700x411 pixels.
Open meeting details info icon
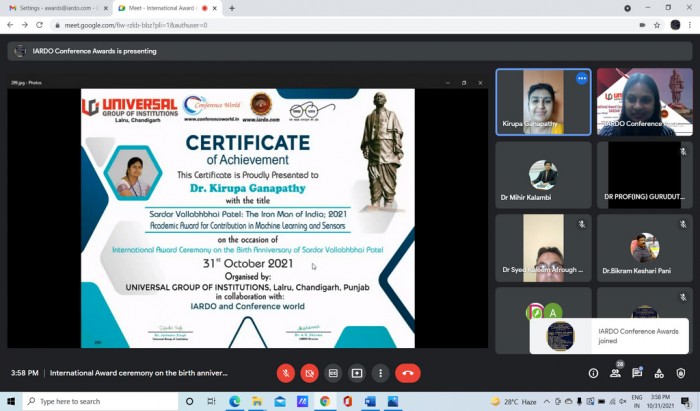593,373
